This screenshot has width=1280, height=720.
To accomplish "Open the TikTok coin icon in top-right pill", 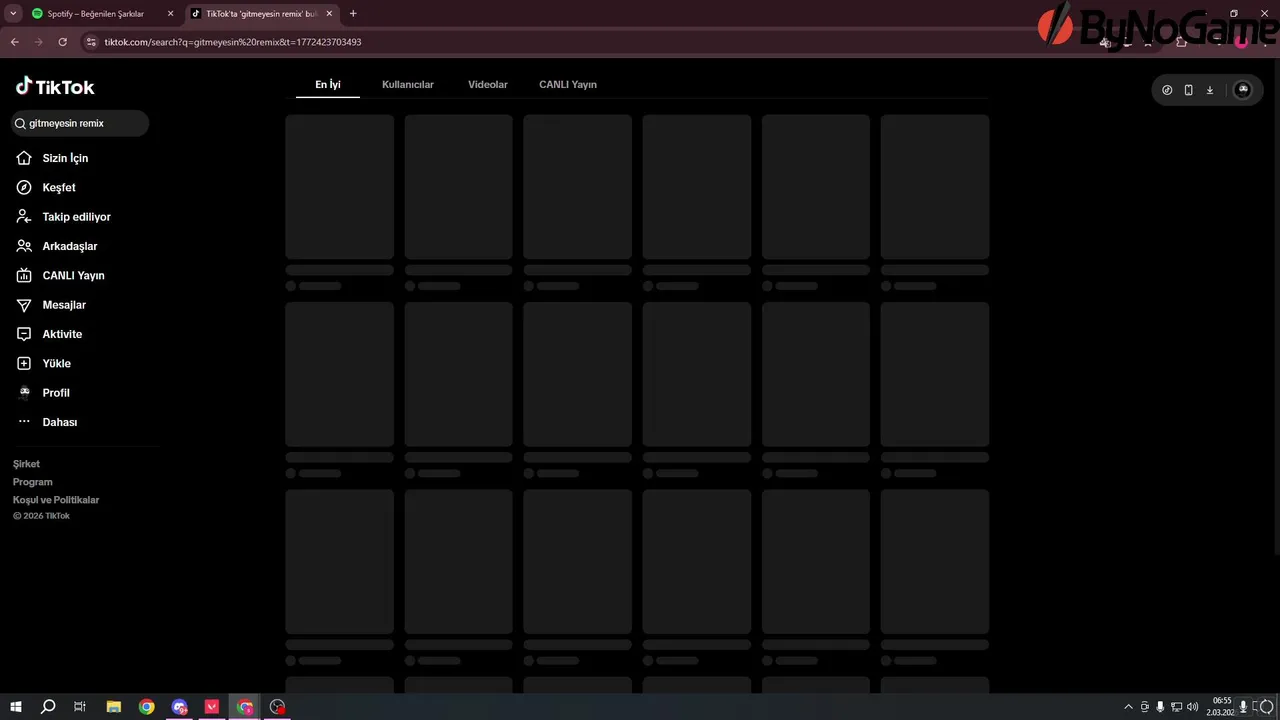I will pyautogui.click(x=1167, y=90).
